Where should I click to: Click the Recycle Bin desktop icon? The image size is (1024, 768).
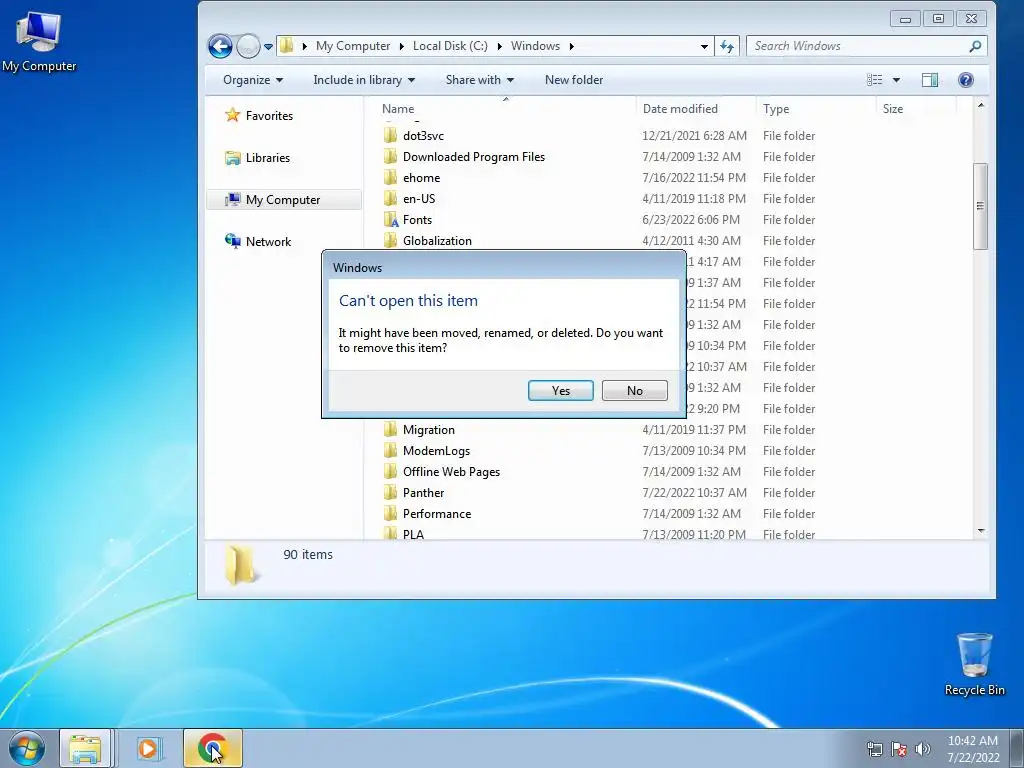point(974,664)
